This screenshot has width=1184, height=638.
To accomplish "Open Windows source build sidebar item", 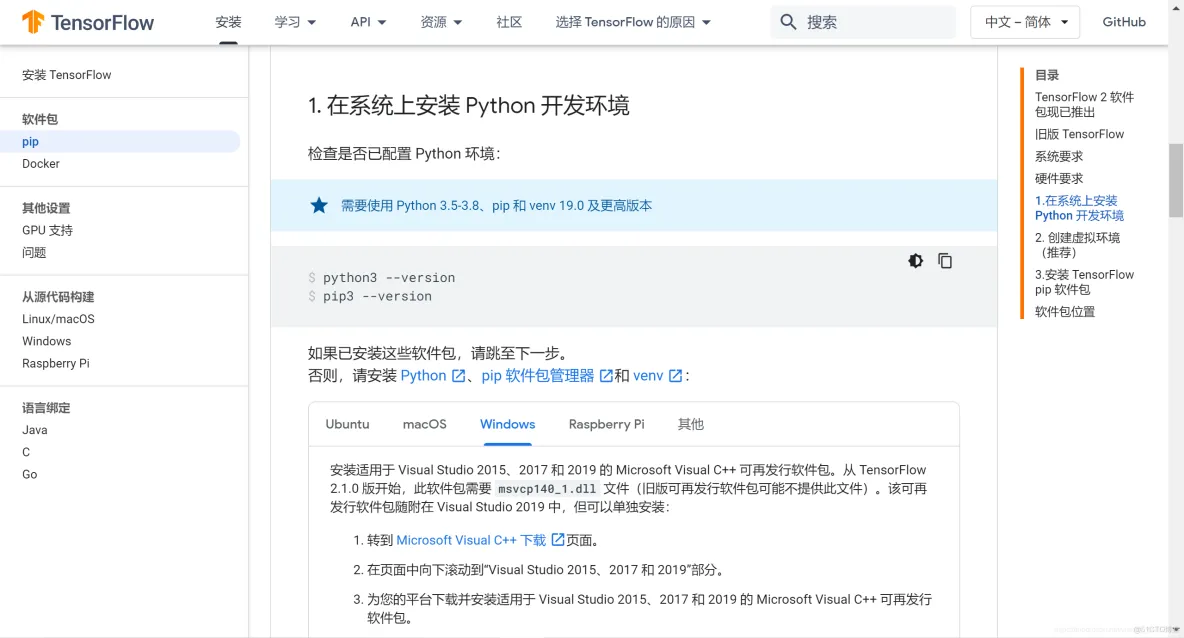I will (x=46, y=341).
